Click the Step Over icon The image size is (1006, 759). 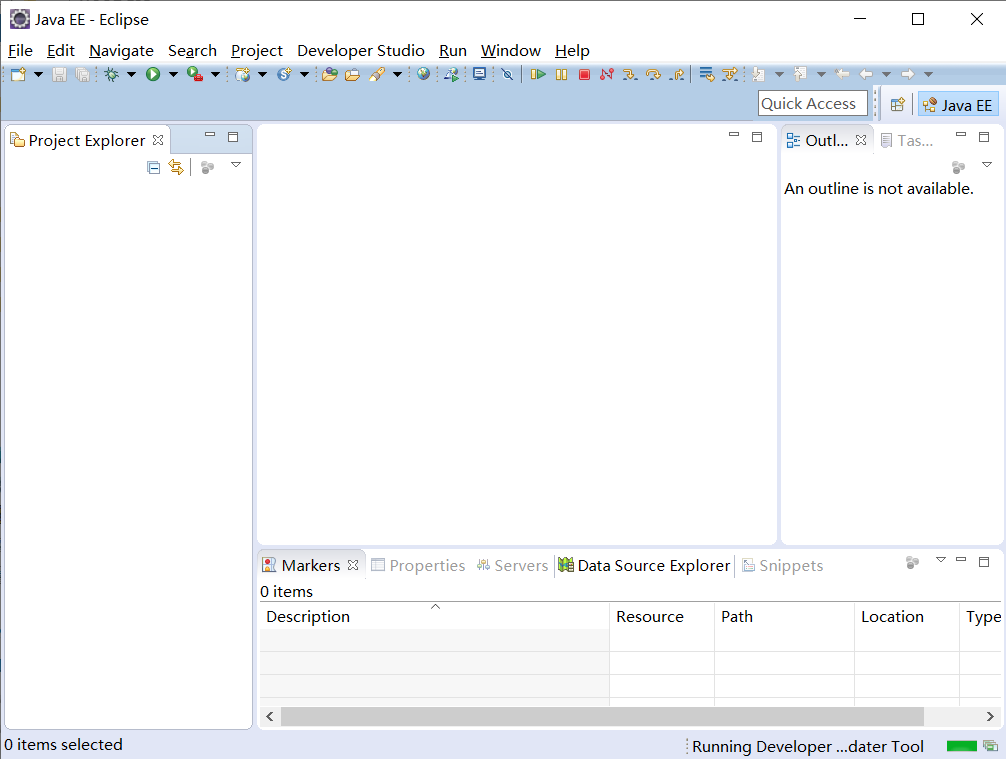[x=654, y=74]
